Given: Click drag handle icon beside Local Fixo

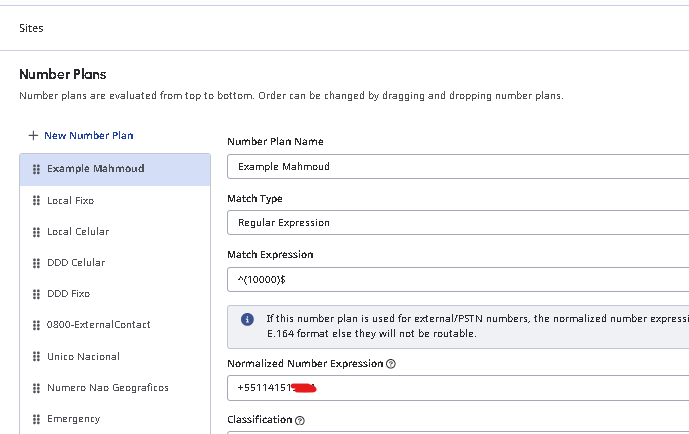Looking at the screenshot, I should pos(36,201).
